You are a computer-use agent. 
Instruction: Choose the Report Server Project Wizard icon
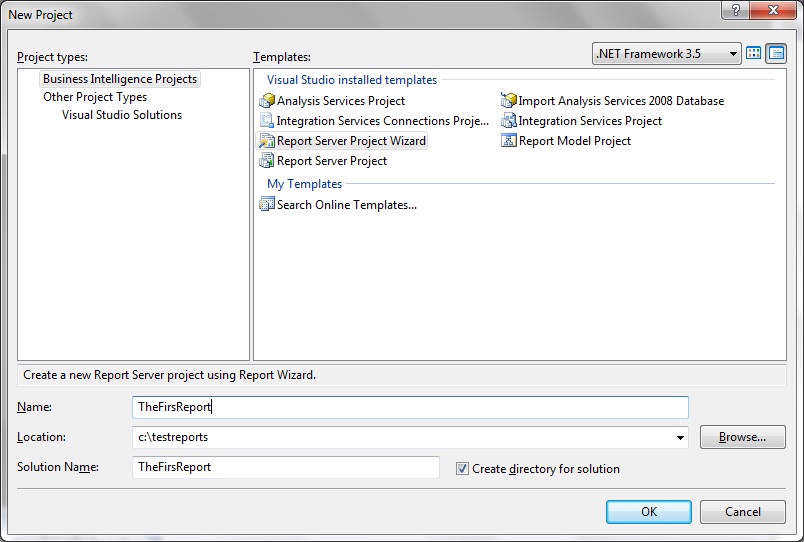pos(267,140)
